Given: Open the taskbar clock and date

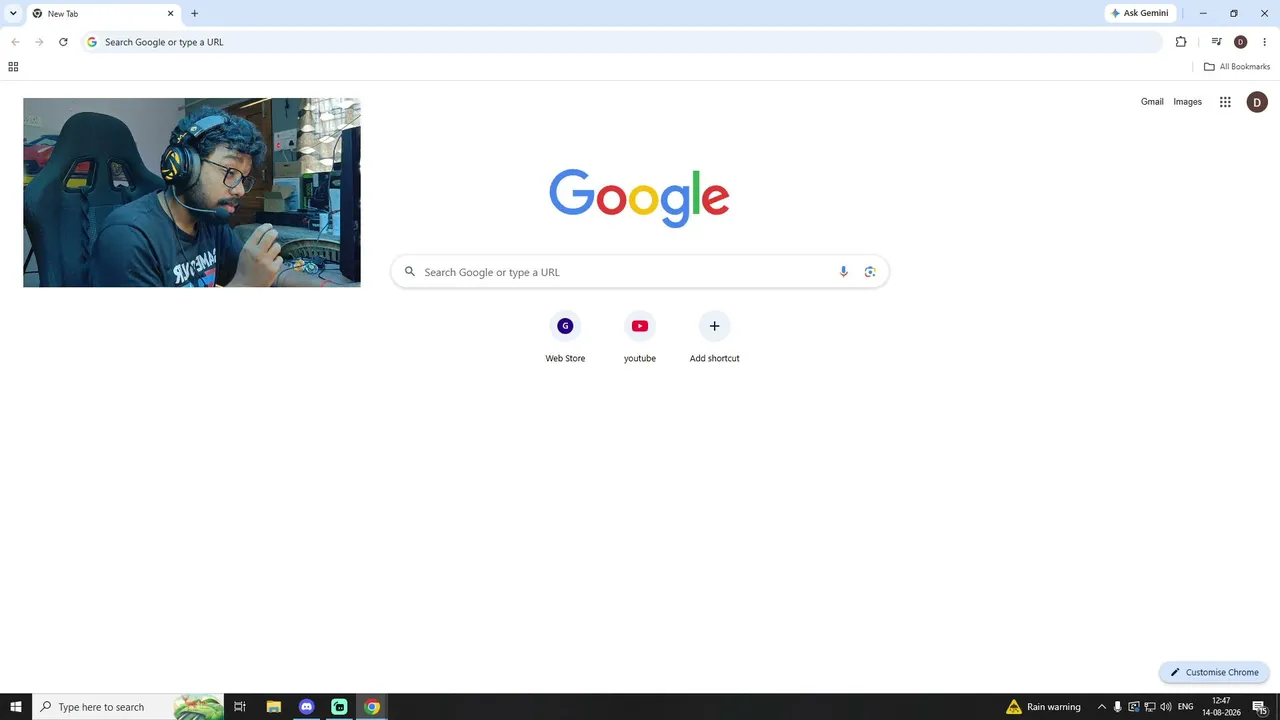Looking at the screenshot, I should click(x=1221, y=707).
